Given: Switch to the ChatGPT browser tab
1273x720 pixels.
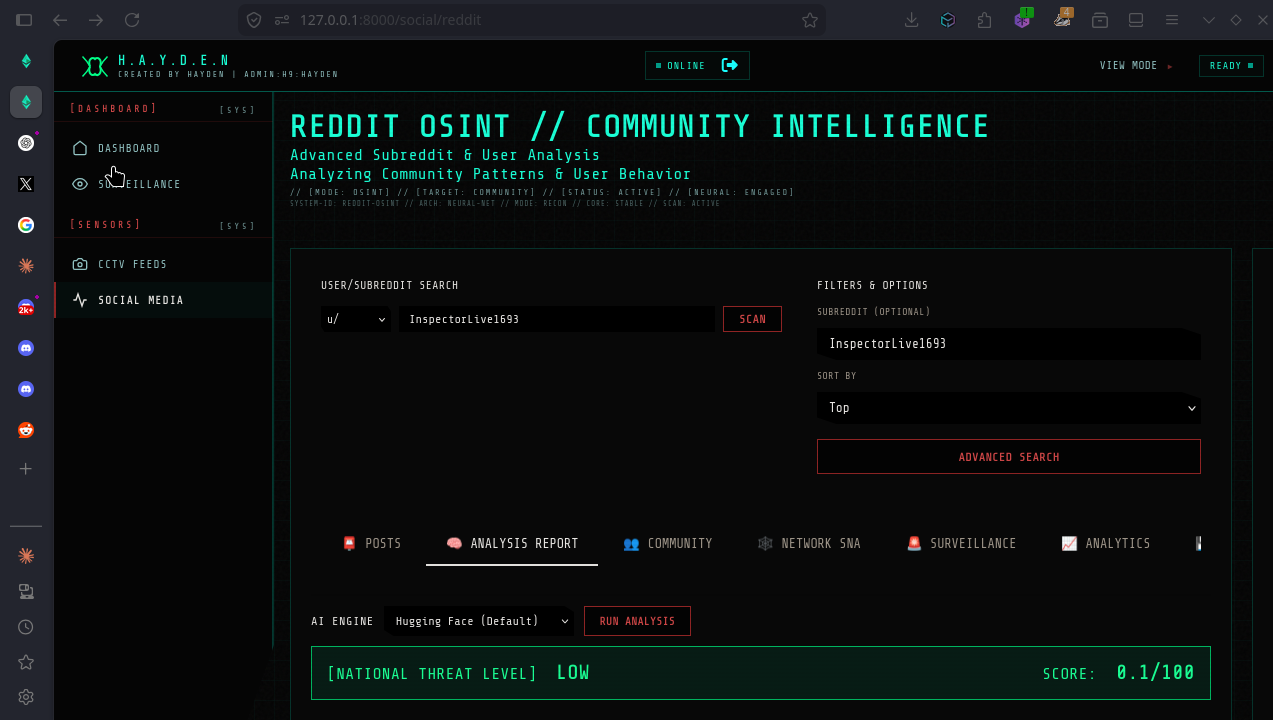Looking at the screenshot, I should tap(26, 143).
